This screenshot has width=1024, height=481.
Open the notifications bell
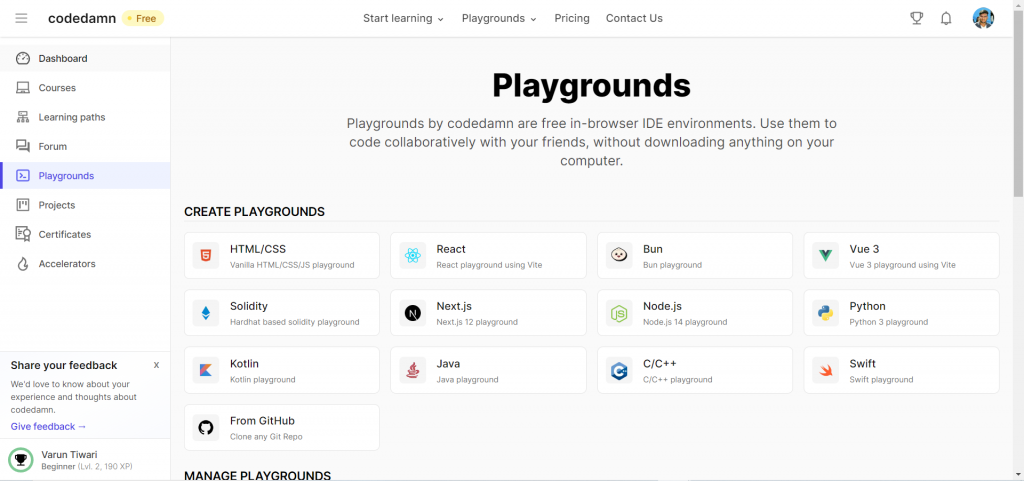[946, 18]
